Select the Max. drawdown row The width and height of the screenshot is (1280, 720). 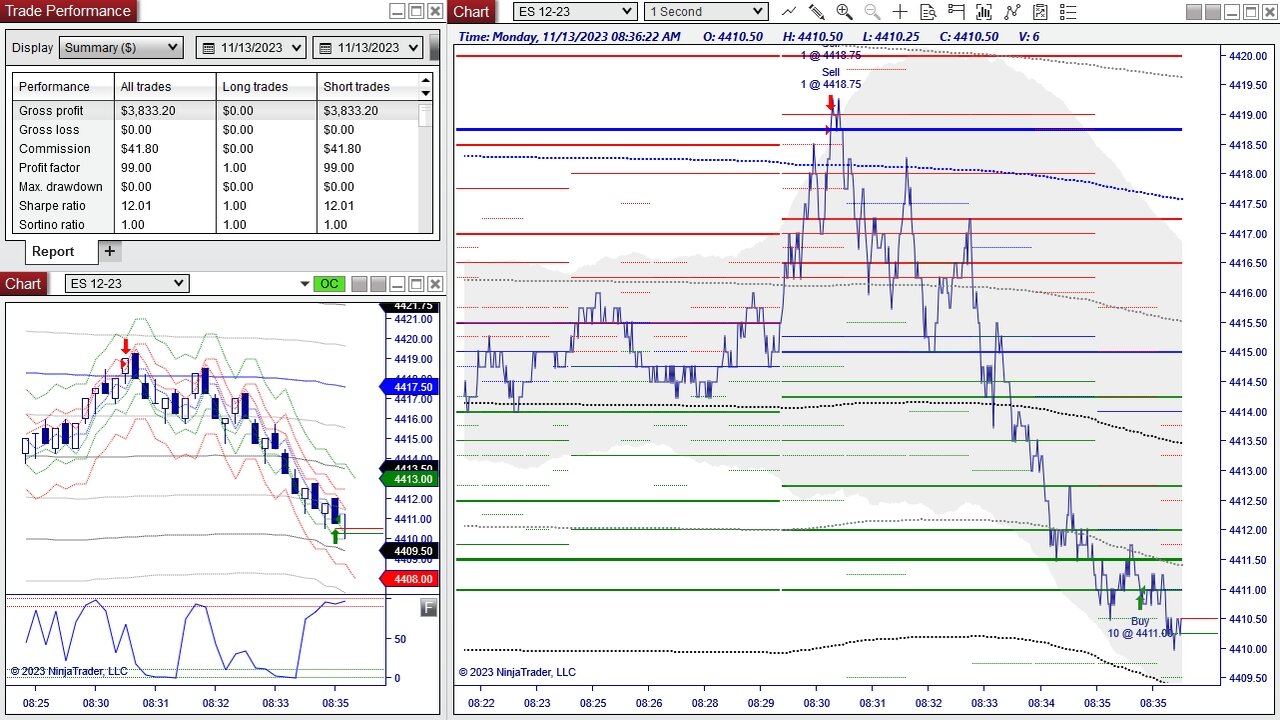[x=216, y=187]
